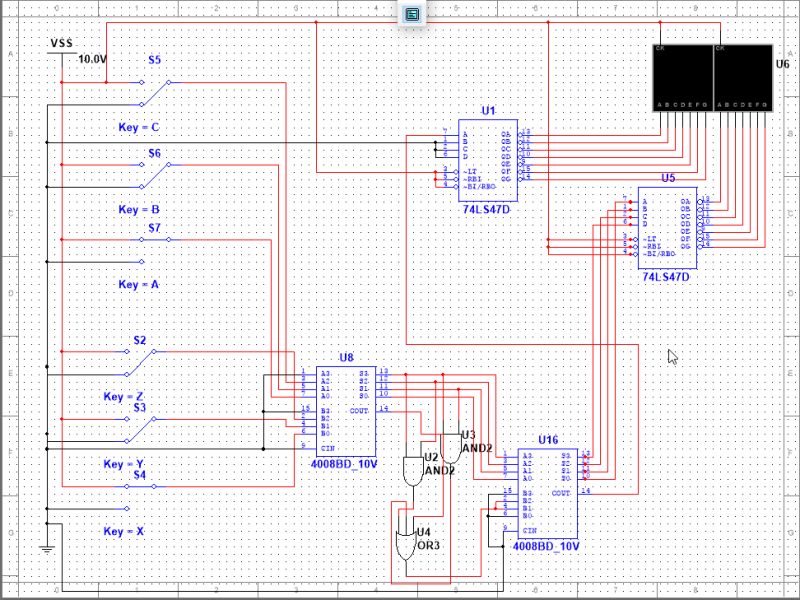The width and height of the screenshot is (800, 600).
Task: Select the U5 74LS47D decoder chip
Action: click(667, 225)
